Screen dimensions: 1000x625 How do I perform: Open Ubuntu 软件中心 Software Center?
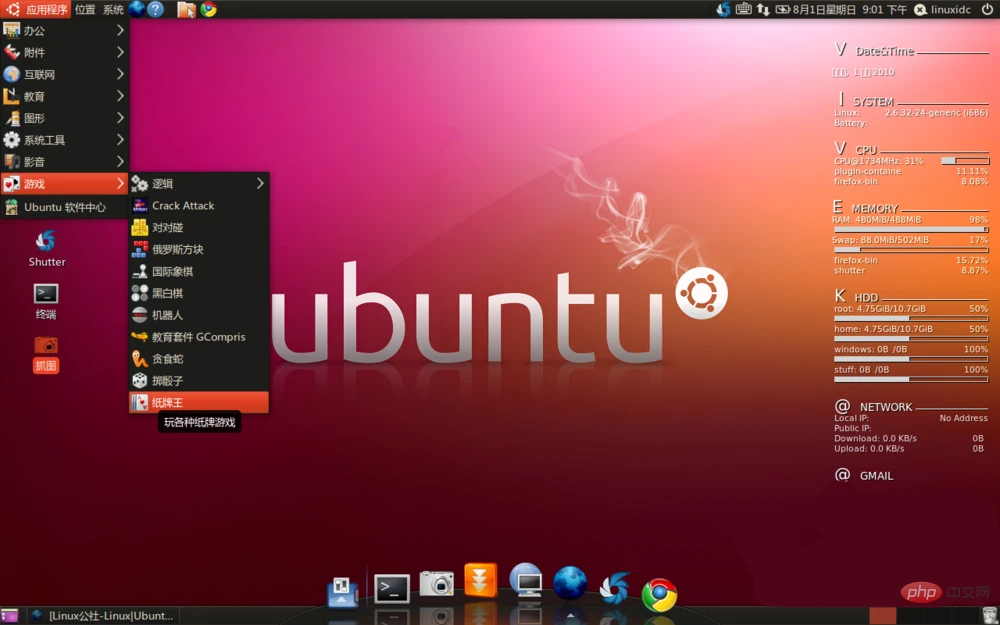coord(64,207)
